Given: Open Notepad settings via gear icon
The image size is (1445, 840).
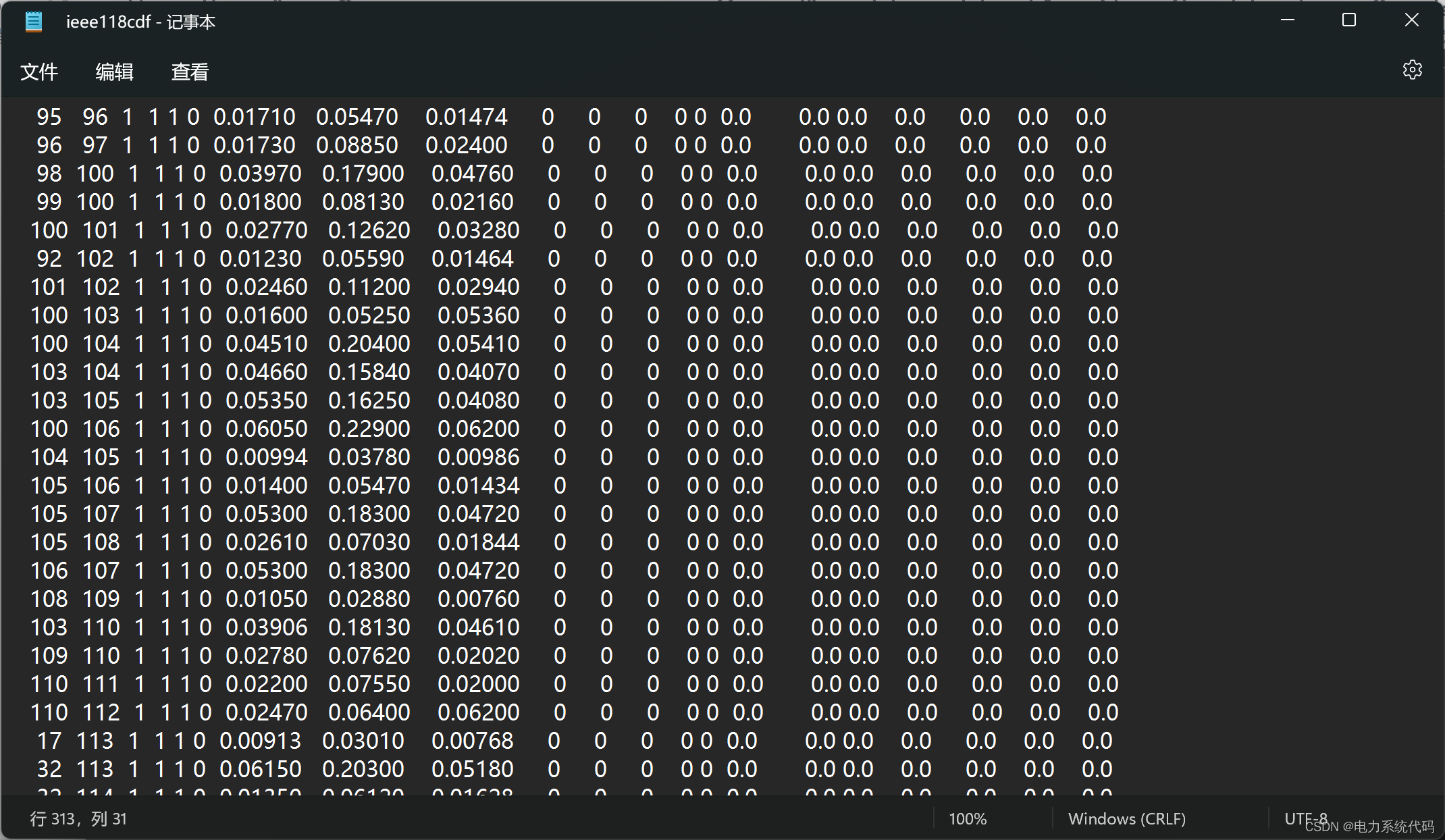Looking at the screenshot, I should [x=1412, y=70].
